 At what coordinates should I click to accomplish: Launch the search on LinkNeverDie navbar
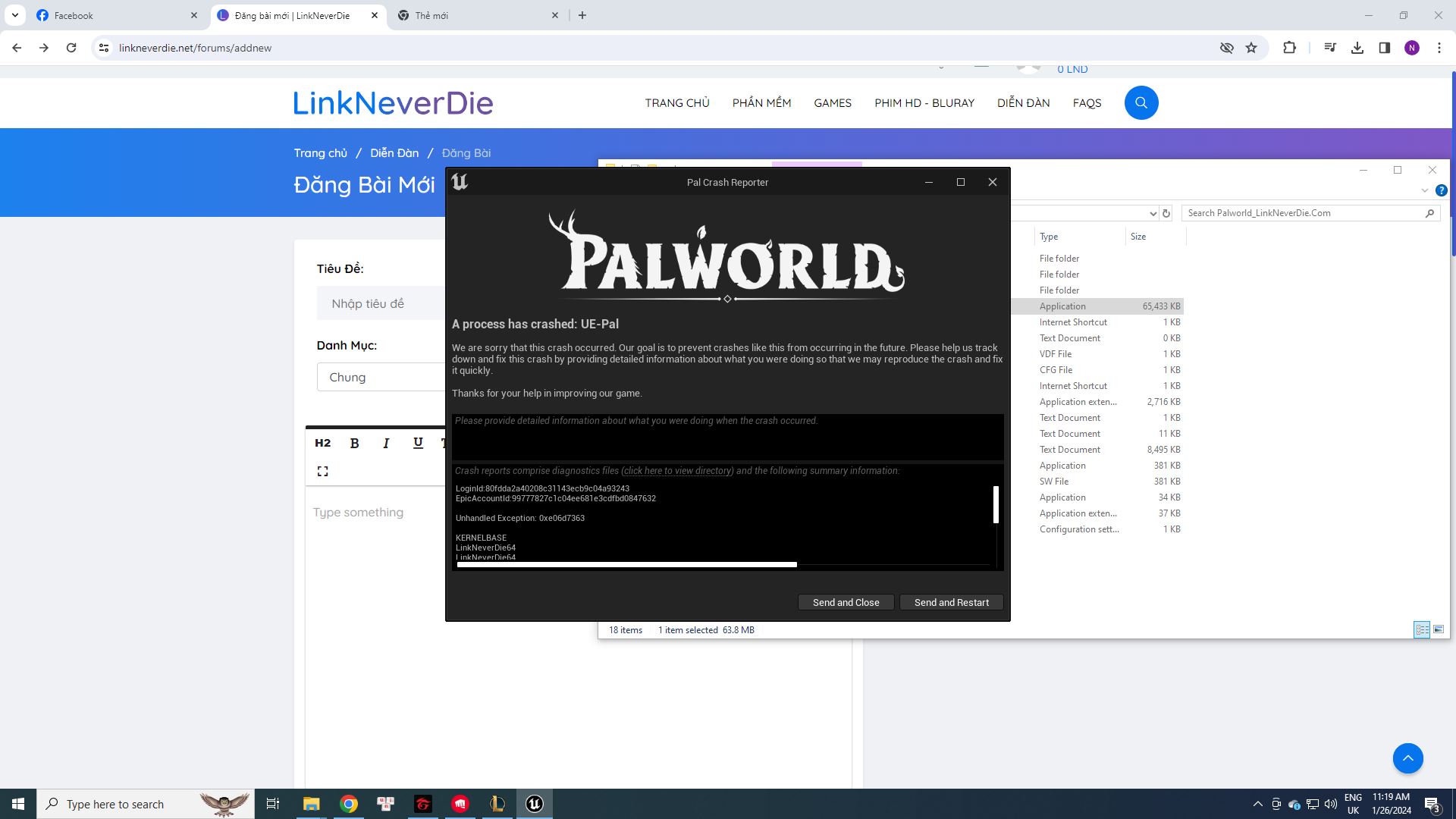point(1141,102)
